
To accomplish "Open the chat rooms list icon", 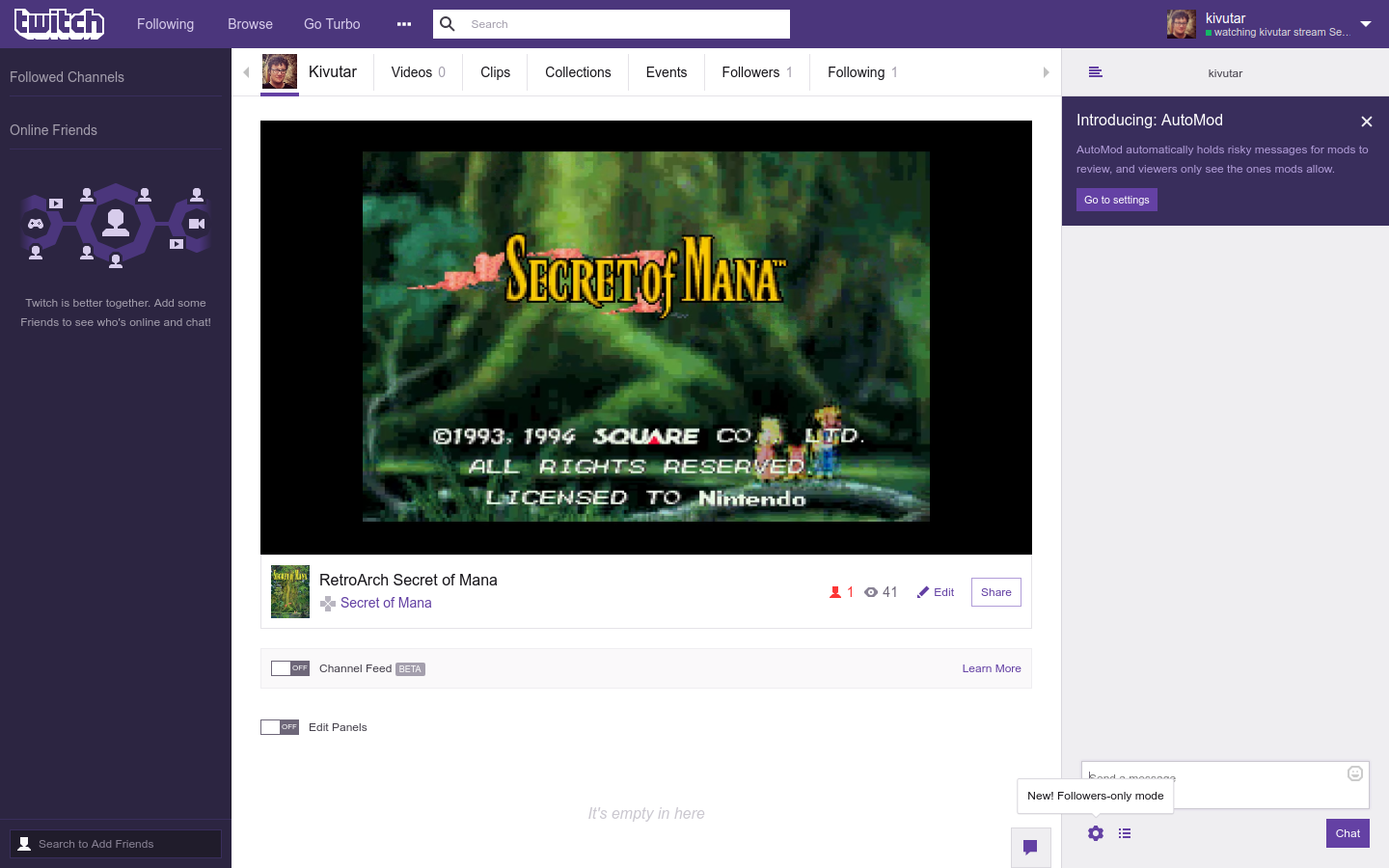I will click(x=1095, y=72).
